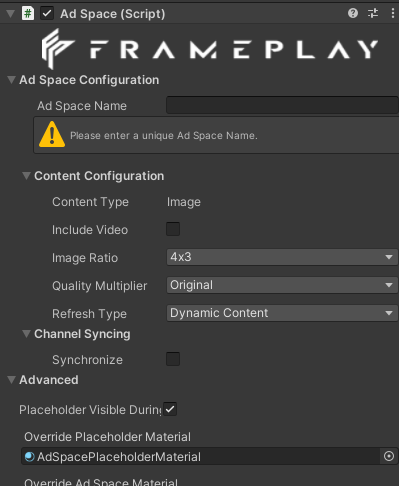Uncheck Placeholder Visible During checkbox
The image size is (399, 486).
tap(170, 409)
